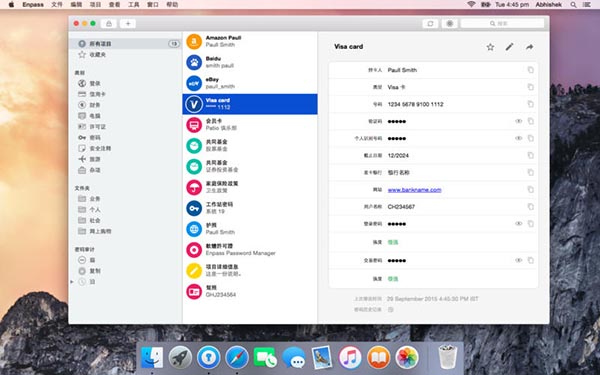This screenshot has width=600, height=375.
Task: Open the 帮助 menu
Action: click(172, 5)
